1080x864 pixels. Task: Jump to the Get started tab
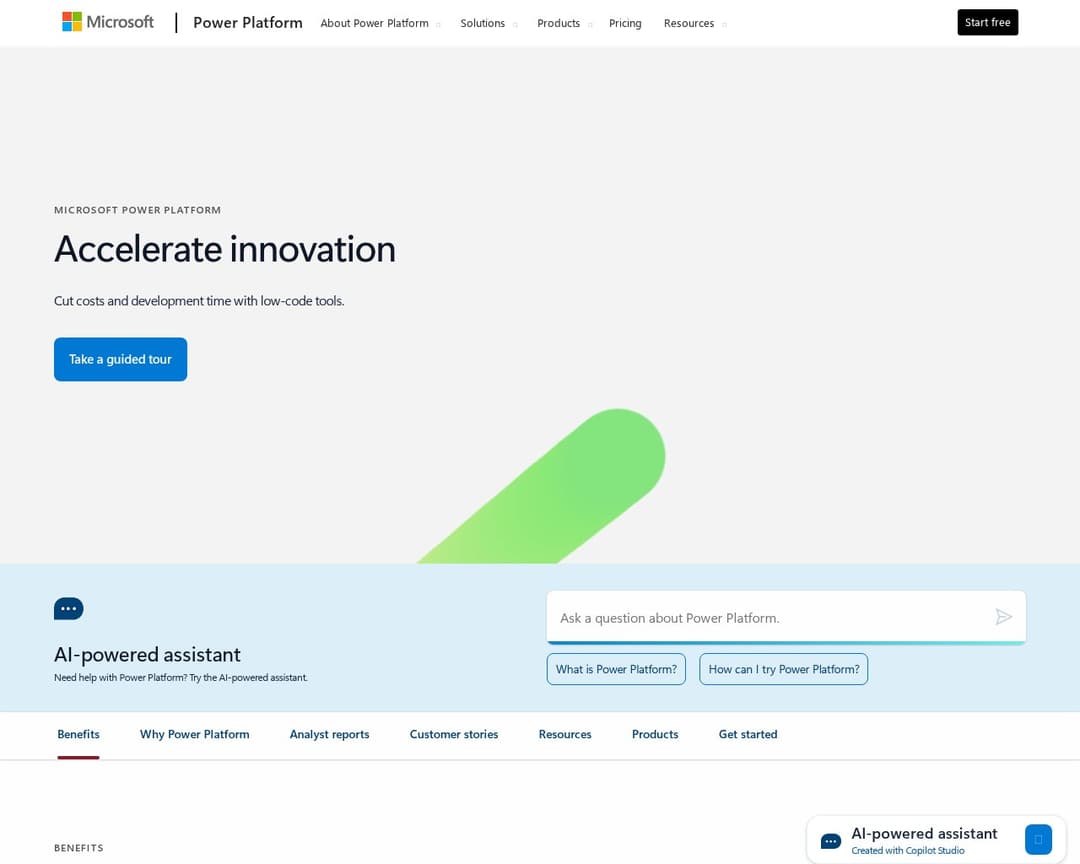point(748,734)
